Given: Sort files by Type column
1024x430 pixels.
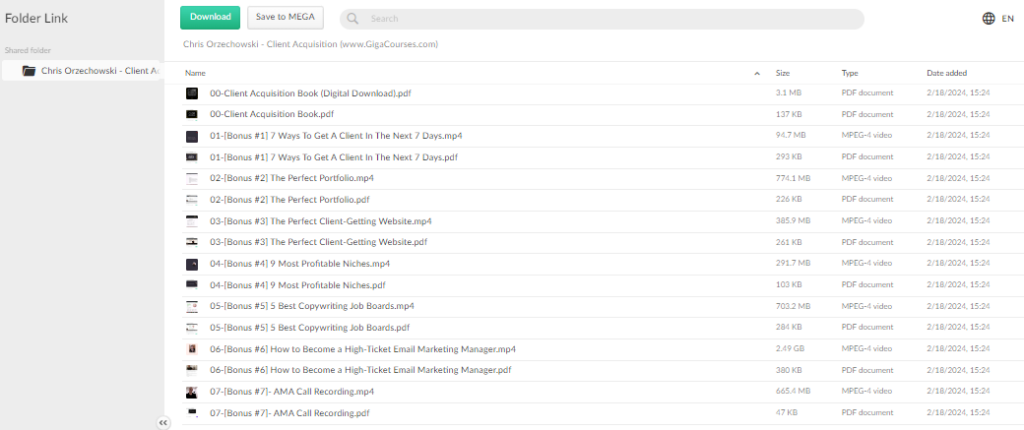Looking at the screenshot, I should (850, 73).
